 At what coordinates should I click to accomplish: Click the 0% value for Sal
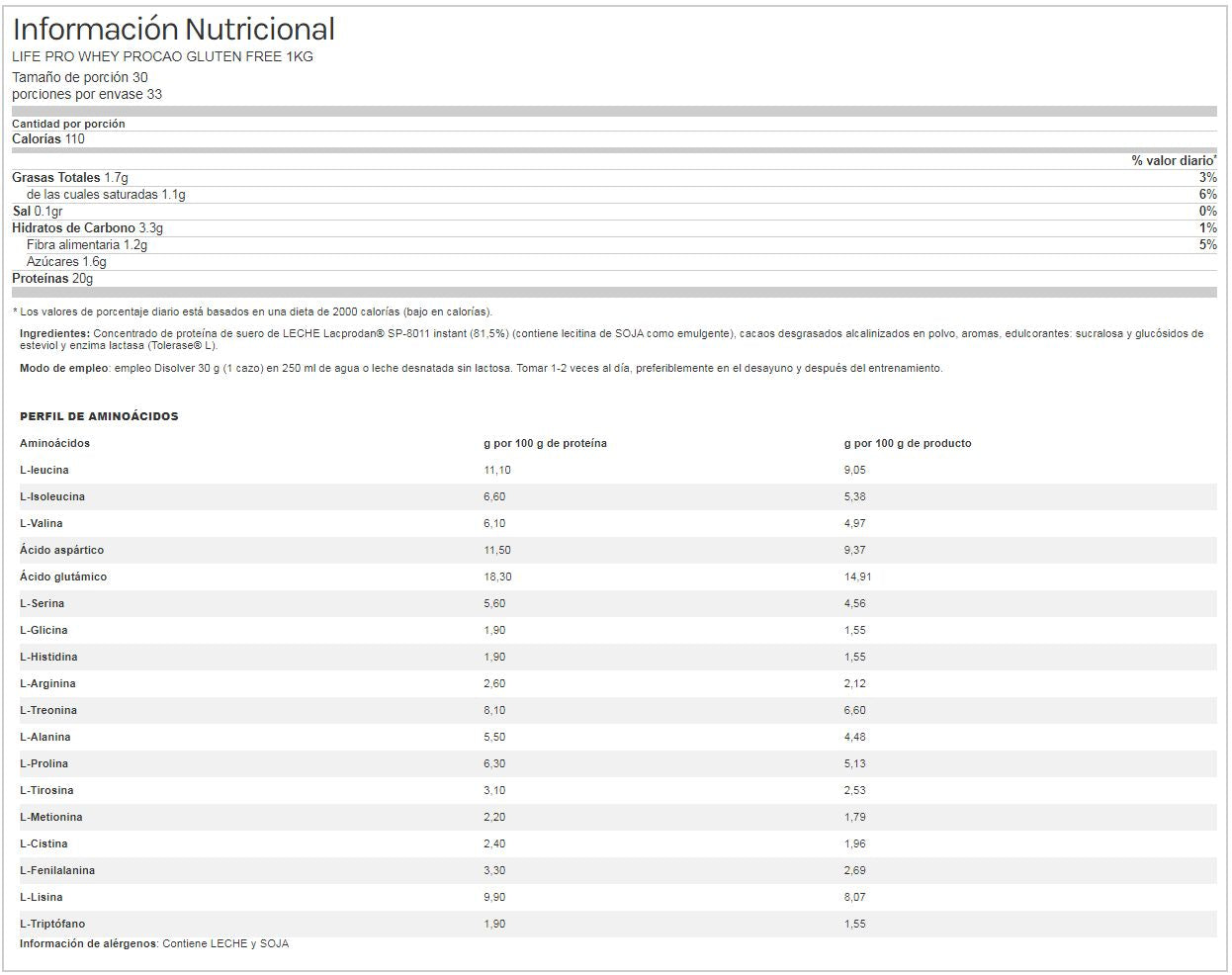coord(1207,212)
